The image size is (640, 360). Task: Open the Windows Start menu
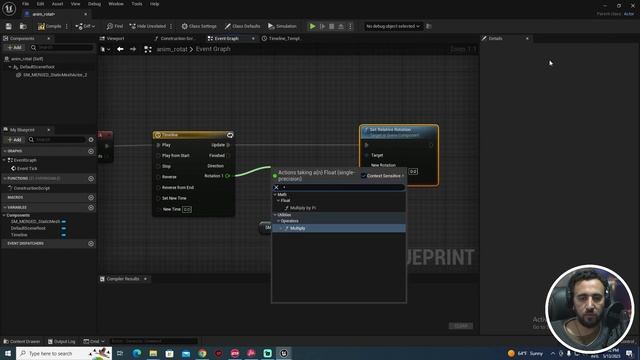tap(8, 353)
